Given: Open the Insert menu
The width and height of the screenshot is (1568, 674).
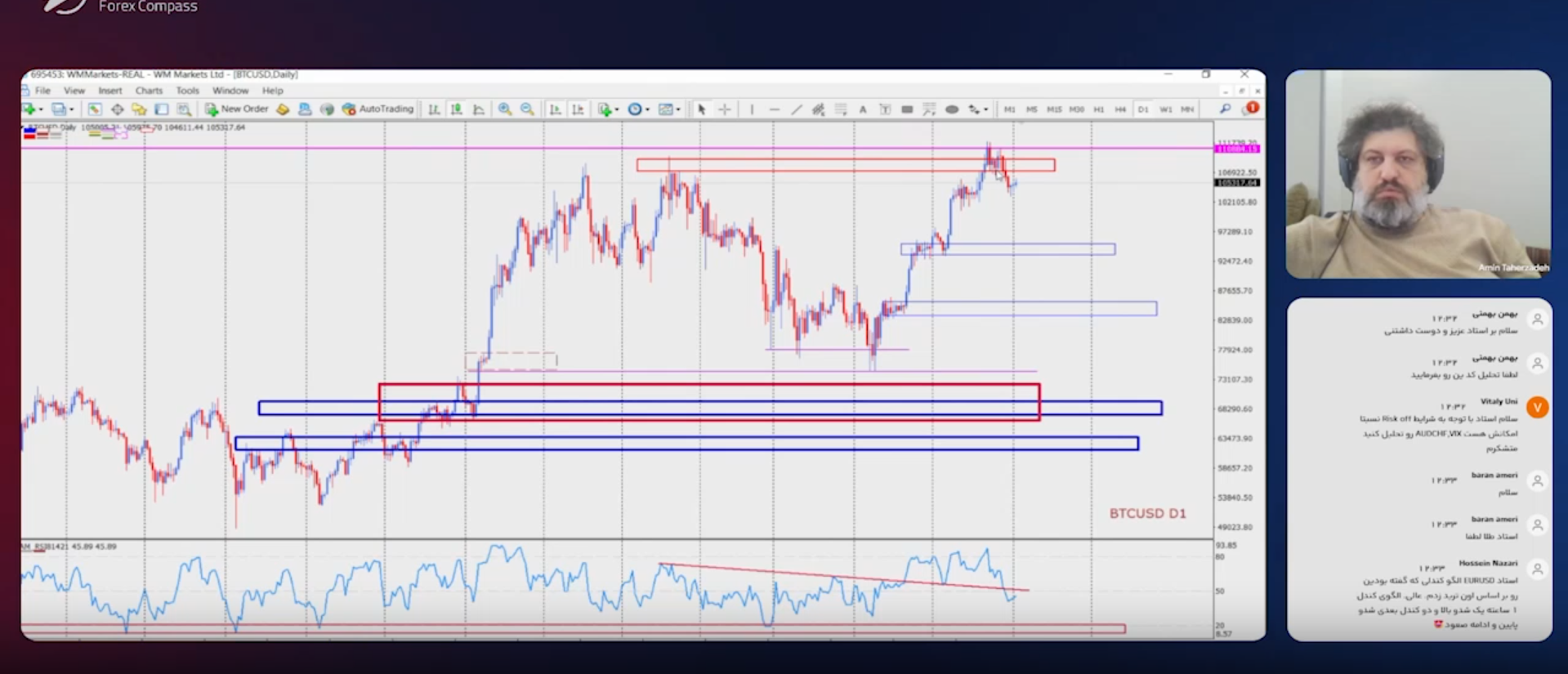Looking at the screenshot, I should [109, 91].
